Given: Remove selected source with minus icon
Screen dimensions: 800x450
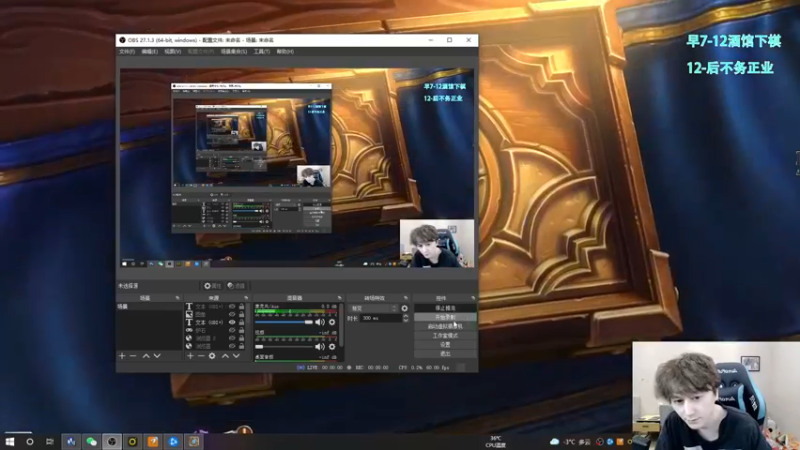Looking at the screenshot, I should [201, 356].
